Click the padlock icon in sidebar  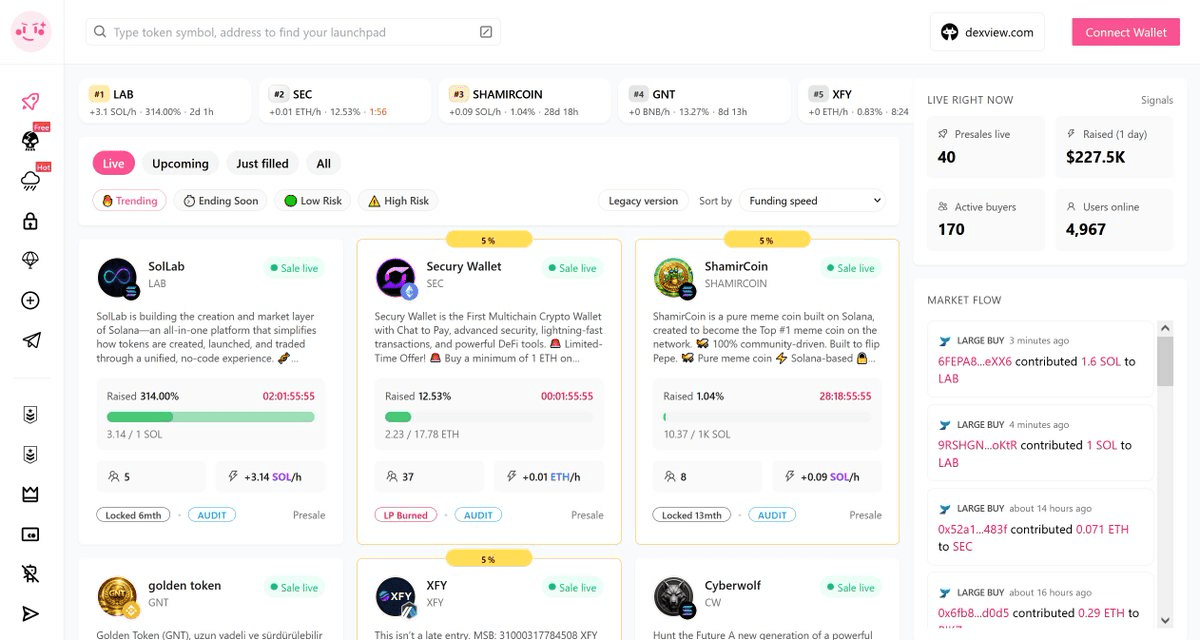click(31, 221)
